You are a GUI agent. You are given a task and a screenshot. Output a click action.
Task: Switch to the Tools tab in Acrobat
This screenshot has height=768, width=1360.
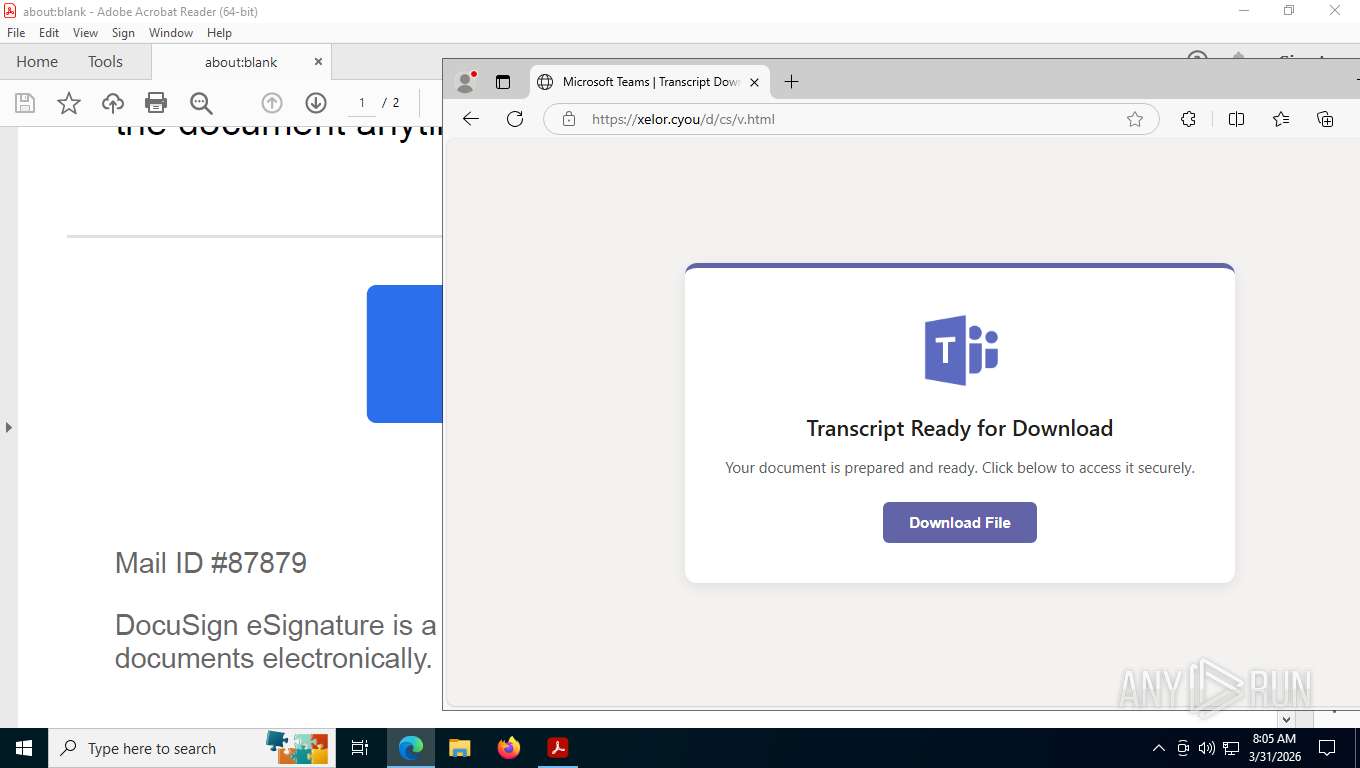pos(105,62)
